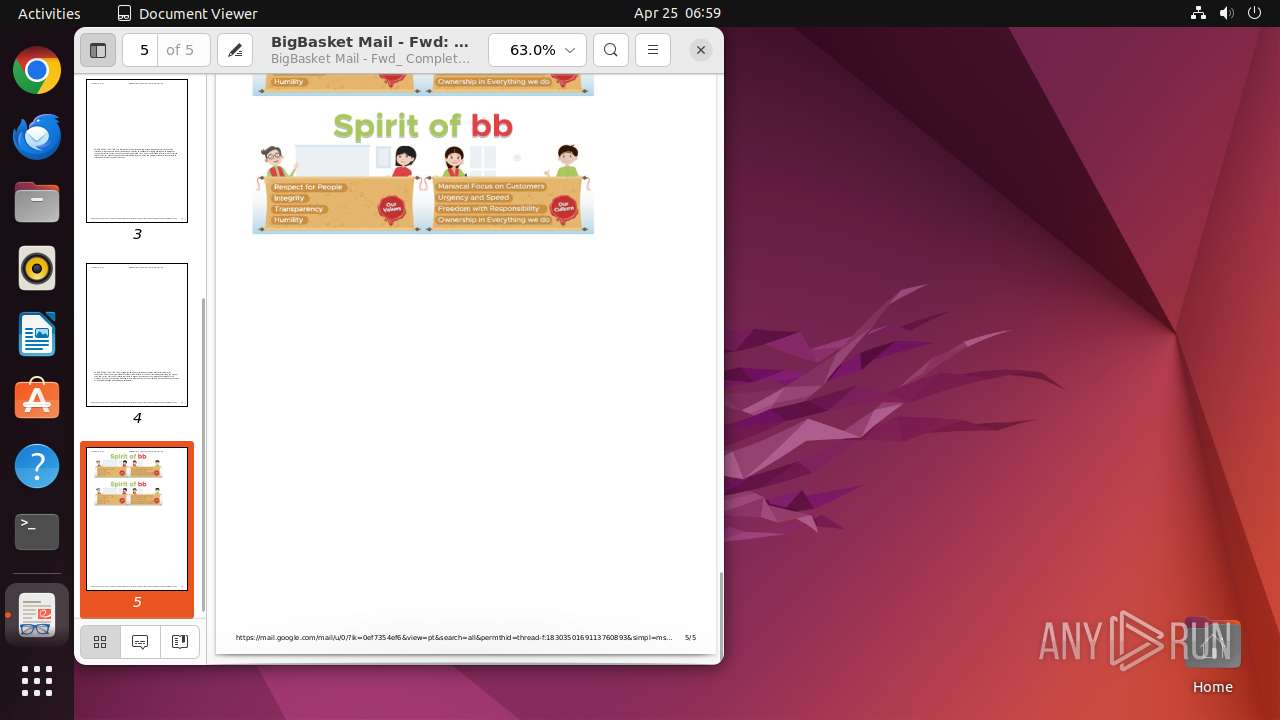The width and height of the screenshot is (1280, 720).
Task: Open the 63.0% zoom level dropdown
Action: pyautogui.click(x=537, y=50)
